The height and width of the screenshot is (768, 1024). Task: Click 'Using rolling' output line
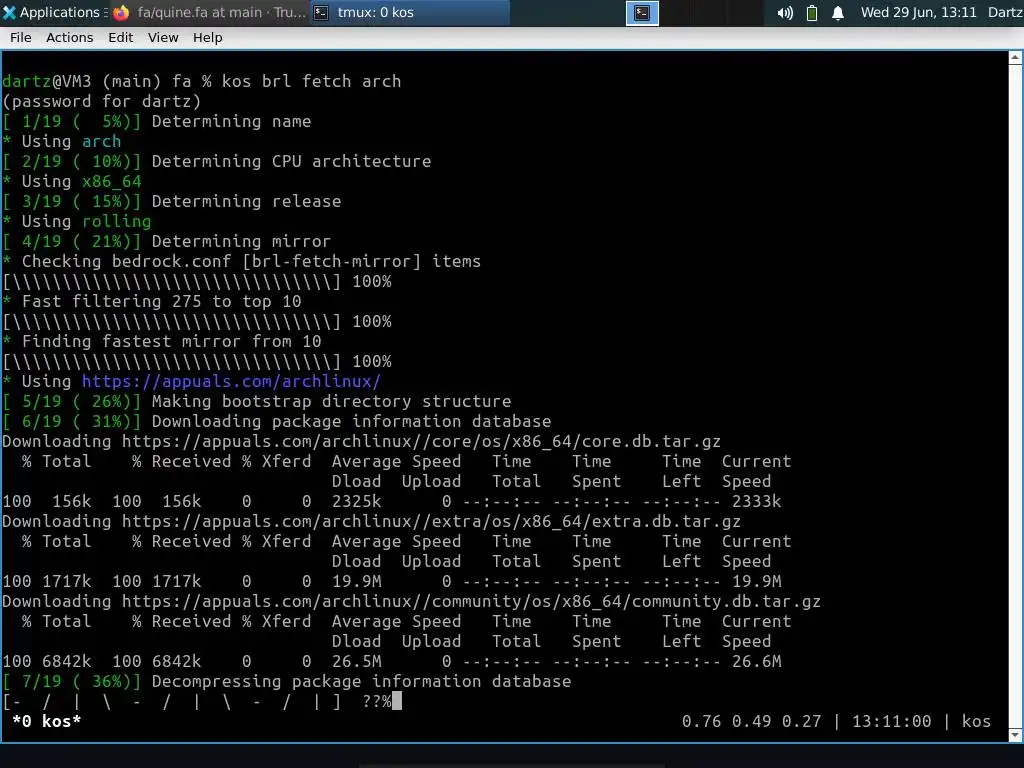tap(76, 221)
